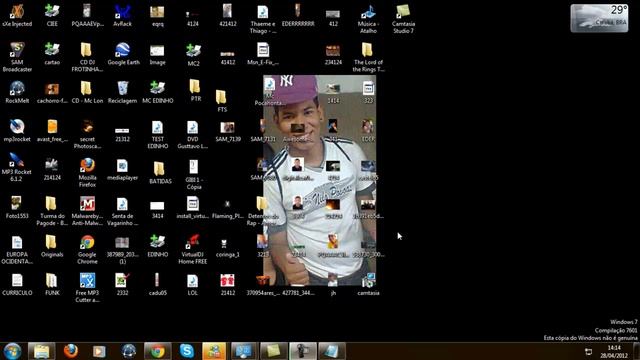Select the cartao desktop icon
640x360 pixels.
52,54
